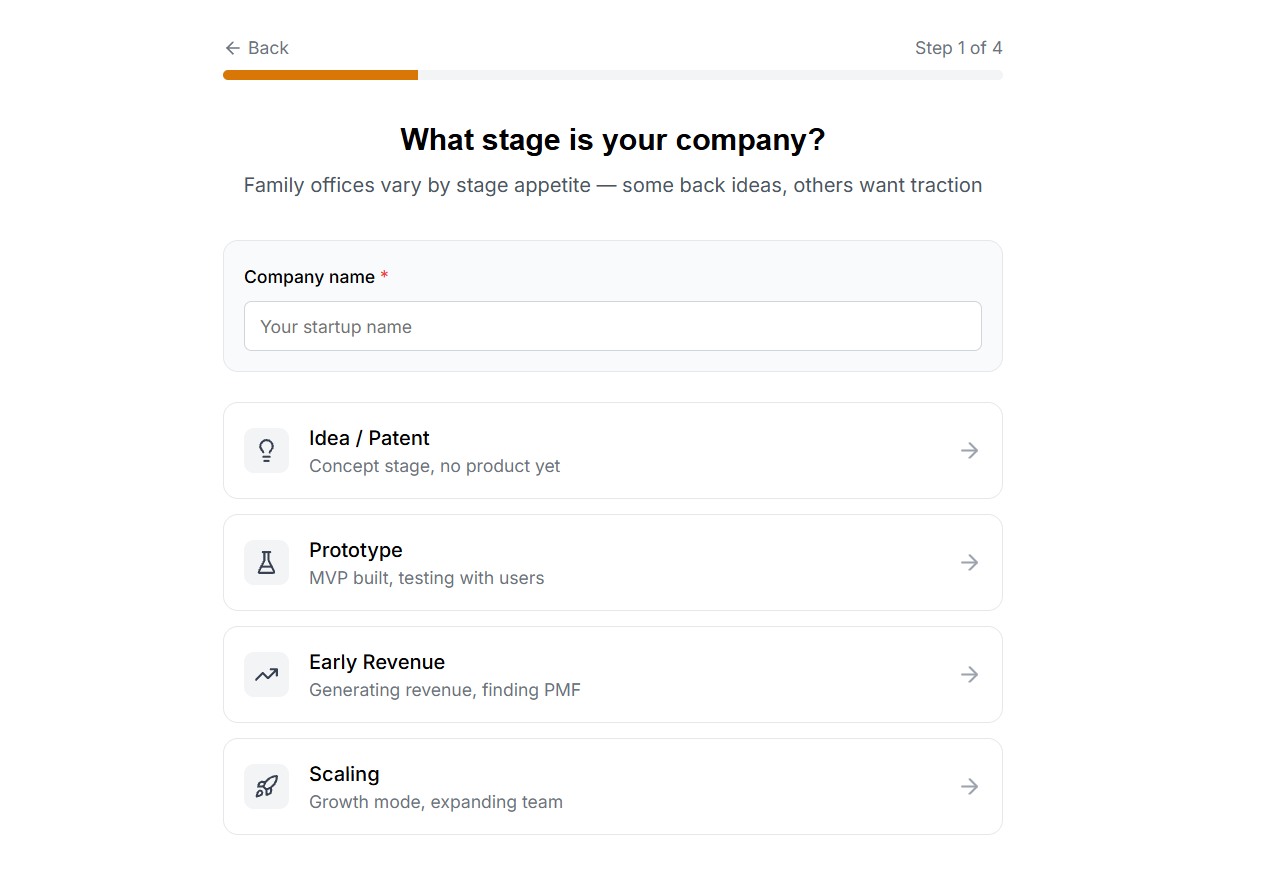Select the Idea / Patent stage title
1272x879 pixels.
tap(369, 438)
